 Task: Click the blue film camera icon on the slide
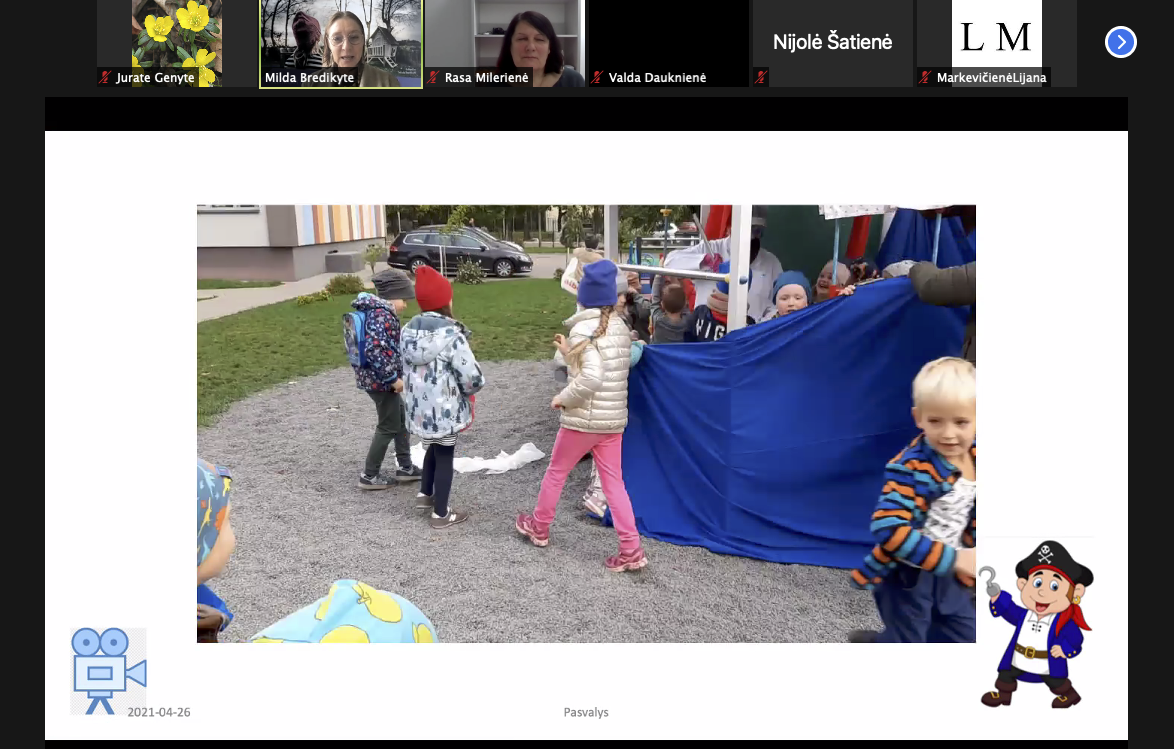109,671
